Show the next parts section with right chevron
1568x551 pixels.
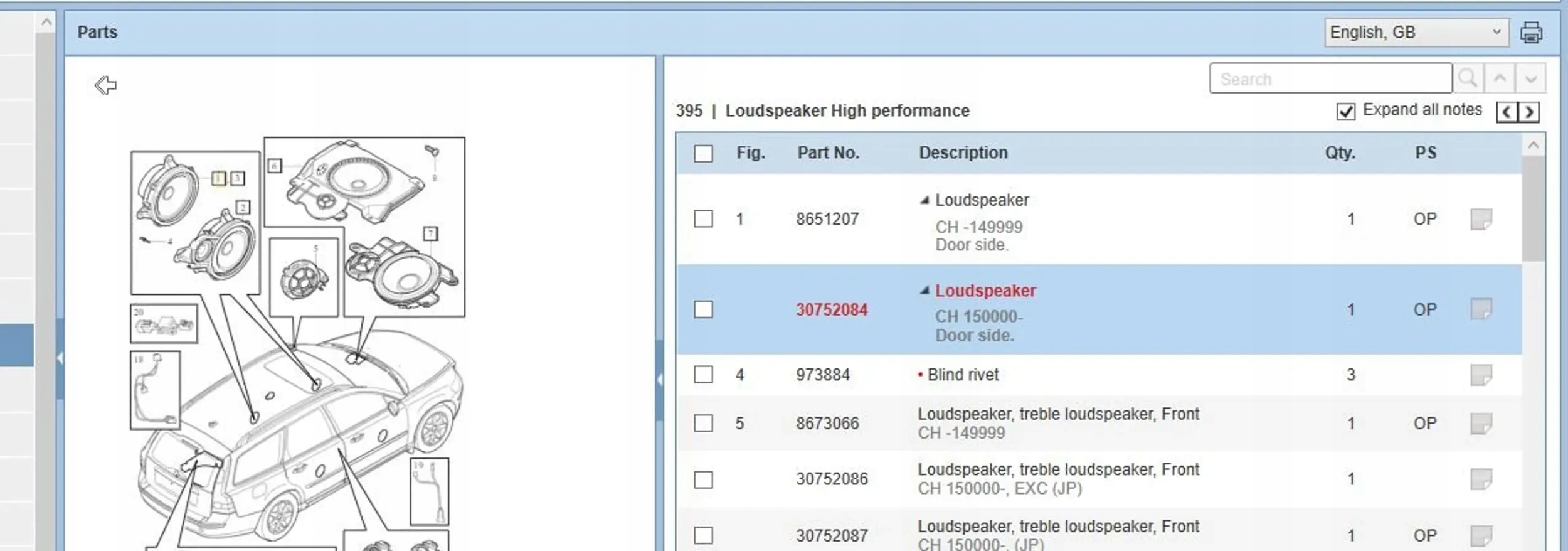1528,112
